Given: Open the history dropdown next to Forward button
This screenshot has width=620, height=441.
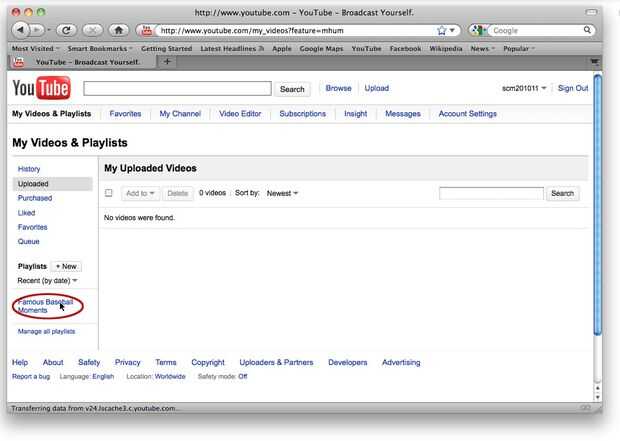Looking at the screenshot, I should tap(49, 30).
